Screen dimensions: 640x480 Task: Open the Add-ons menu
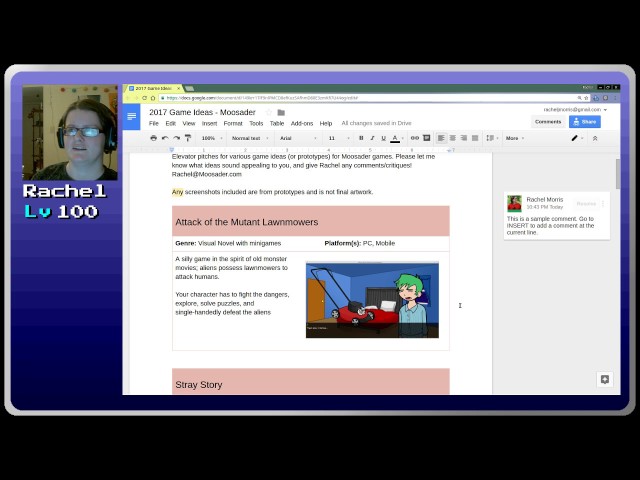pyautogui.click(x=302, y=123)
